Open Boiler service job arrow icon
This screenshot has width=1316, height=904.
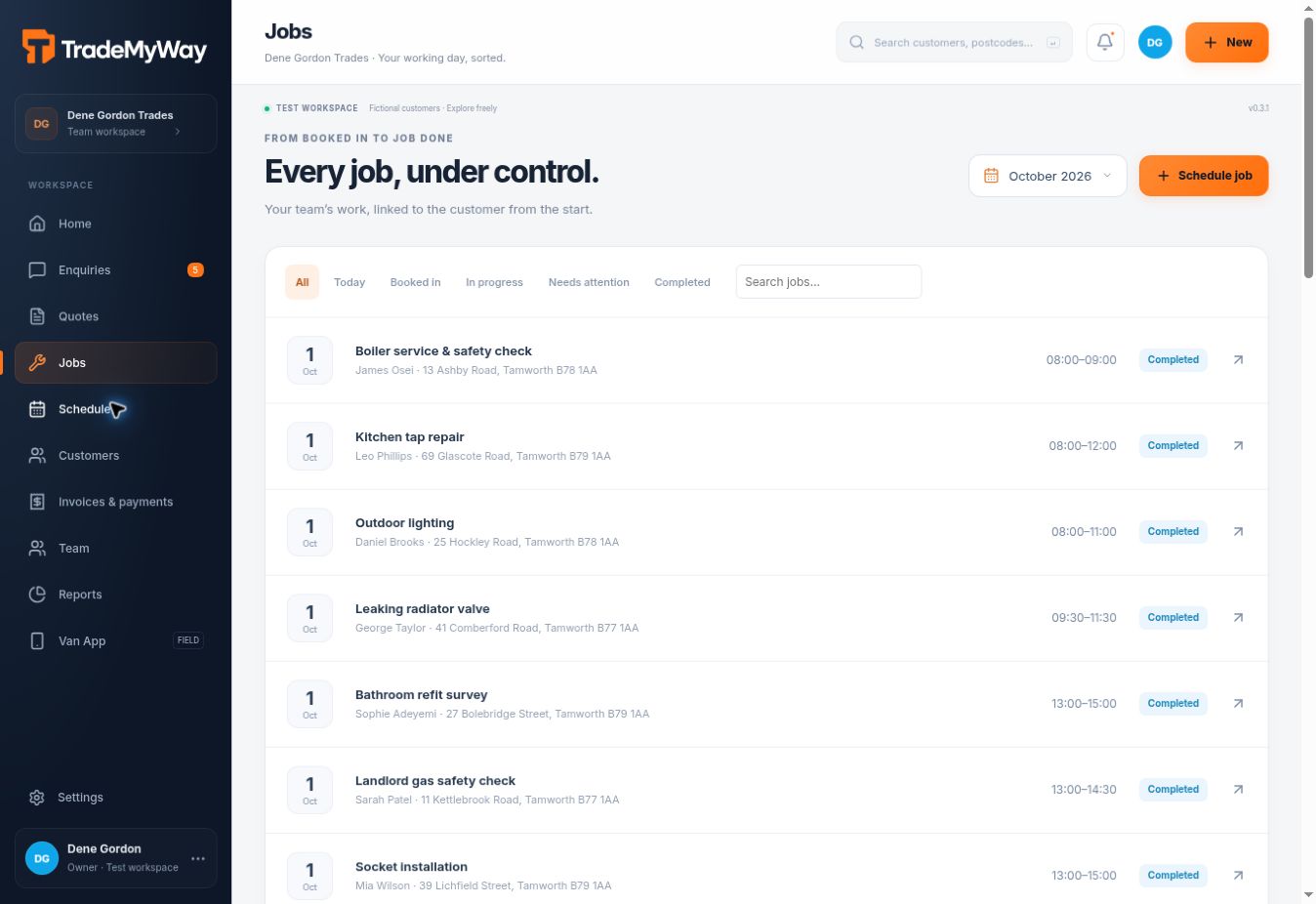[1238, 359]
